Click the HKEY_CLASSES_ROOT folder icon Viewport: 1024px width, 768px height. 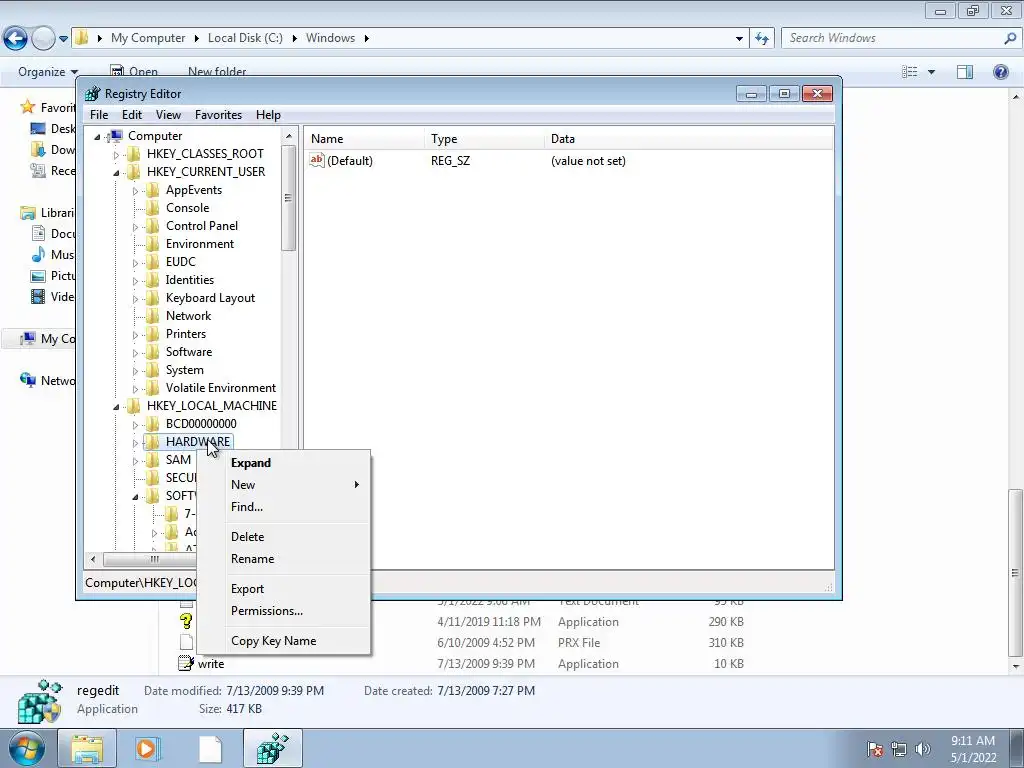click(133, 153)
